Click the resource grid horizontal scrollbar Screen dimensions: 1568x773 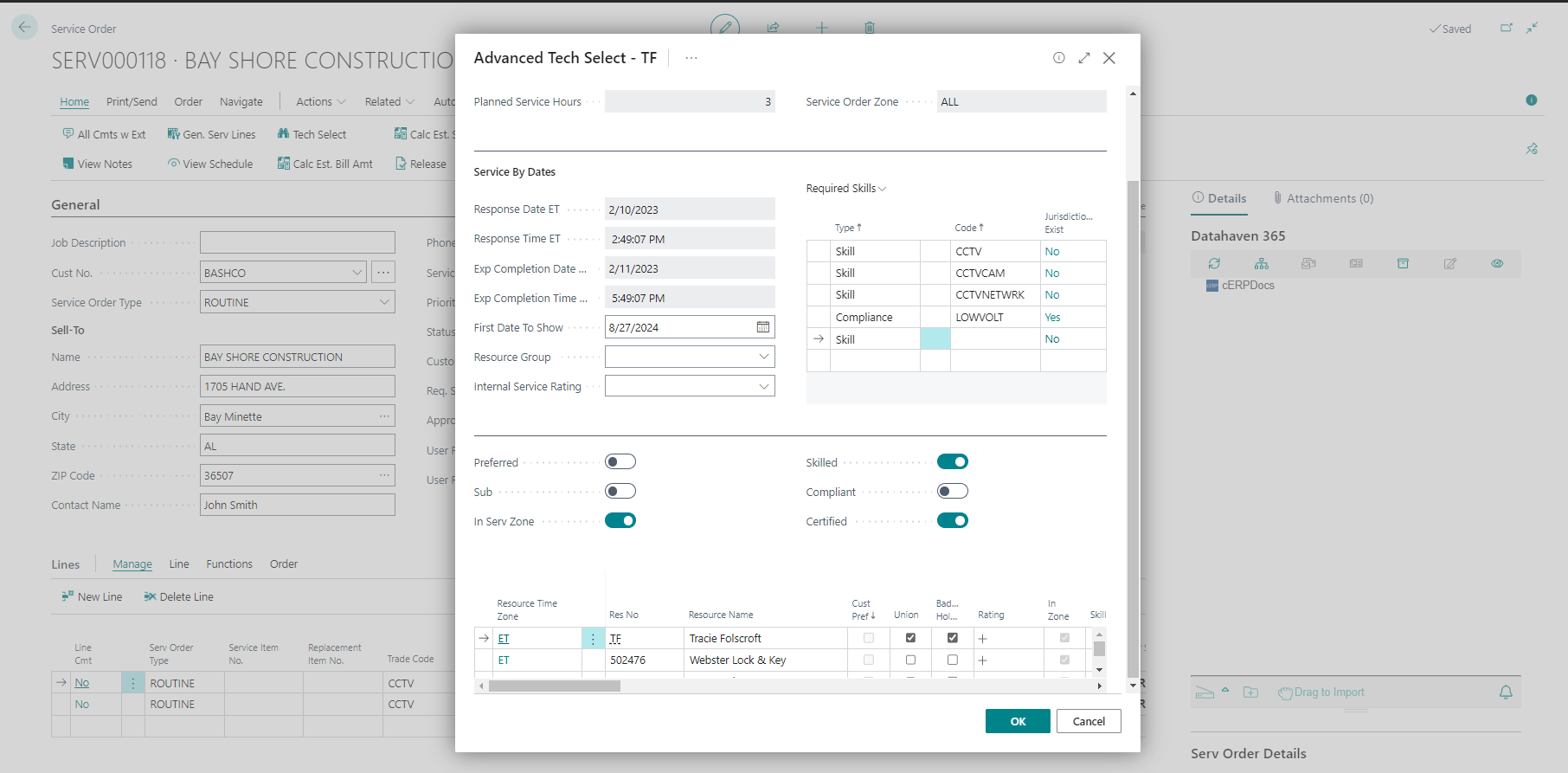(x=555, y=686)
